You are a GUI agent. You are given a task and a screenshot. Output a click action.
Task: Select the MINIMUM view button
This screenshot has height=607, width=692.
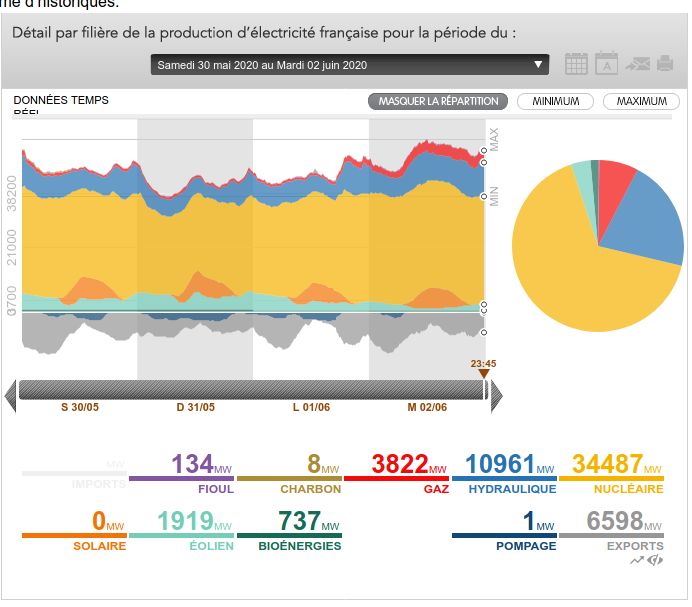(x=555, y=101)
